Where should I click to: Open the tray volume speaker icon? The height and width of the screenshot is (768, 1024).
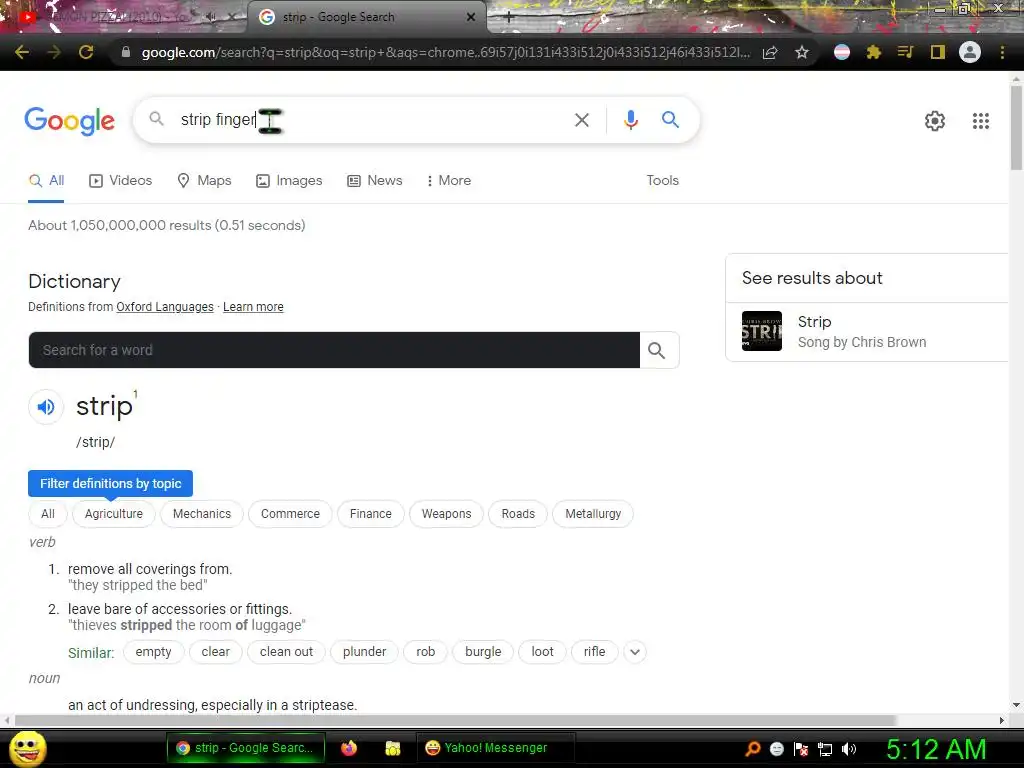coord(849,749)
